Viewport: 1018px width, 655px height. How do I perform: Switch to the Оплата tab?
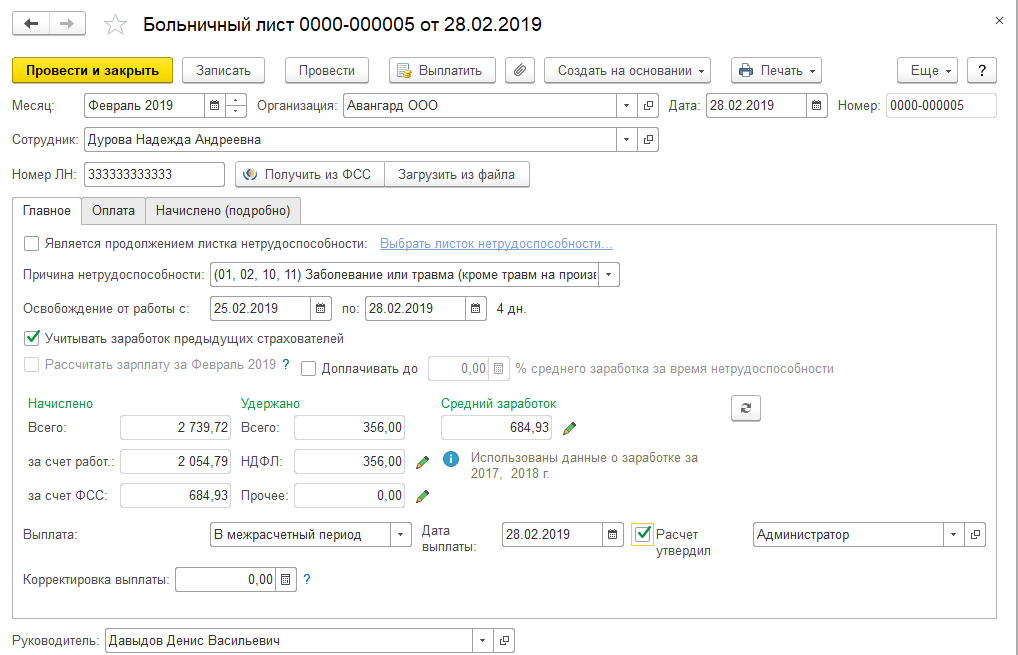(113, 210)
